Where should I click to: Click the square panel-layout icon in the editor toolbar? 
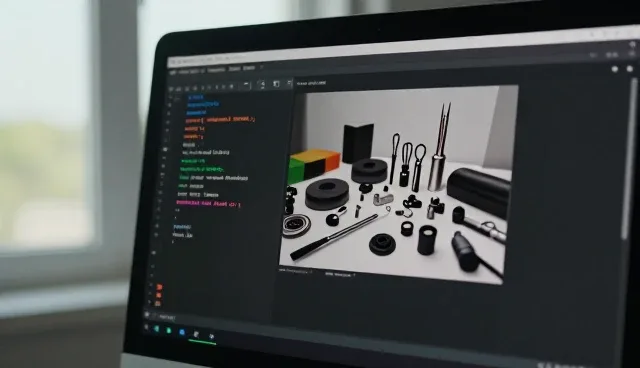276,84
